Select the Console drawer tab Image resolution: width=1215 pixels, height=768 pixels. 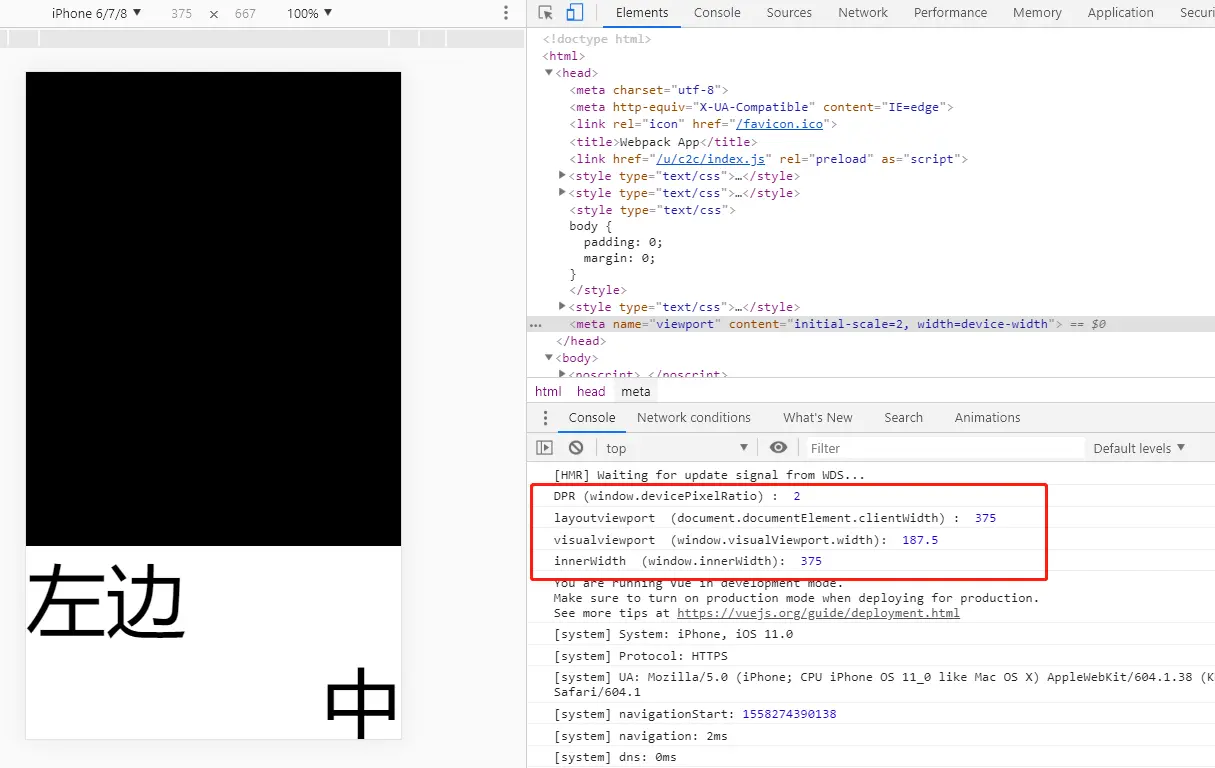click(592, 418)
